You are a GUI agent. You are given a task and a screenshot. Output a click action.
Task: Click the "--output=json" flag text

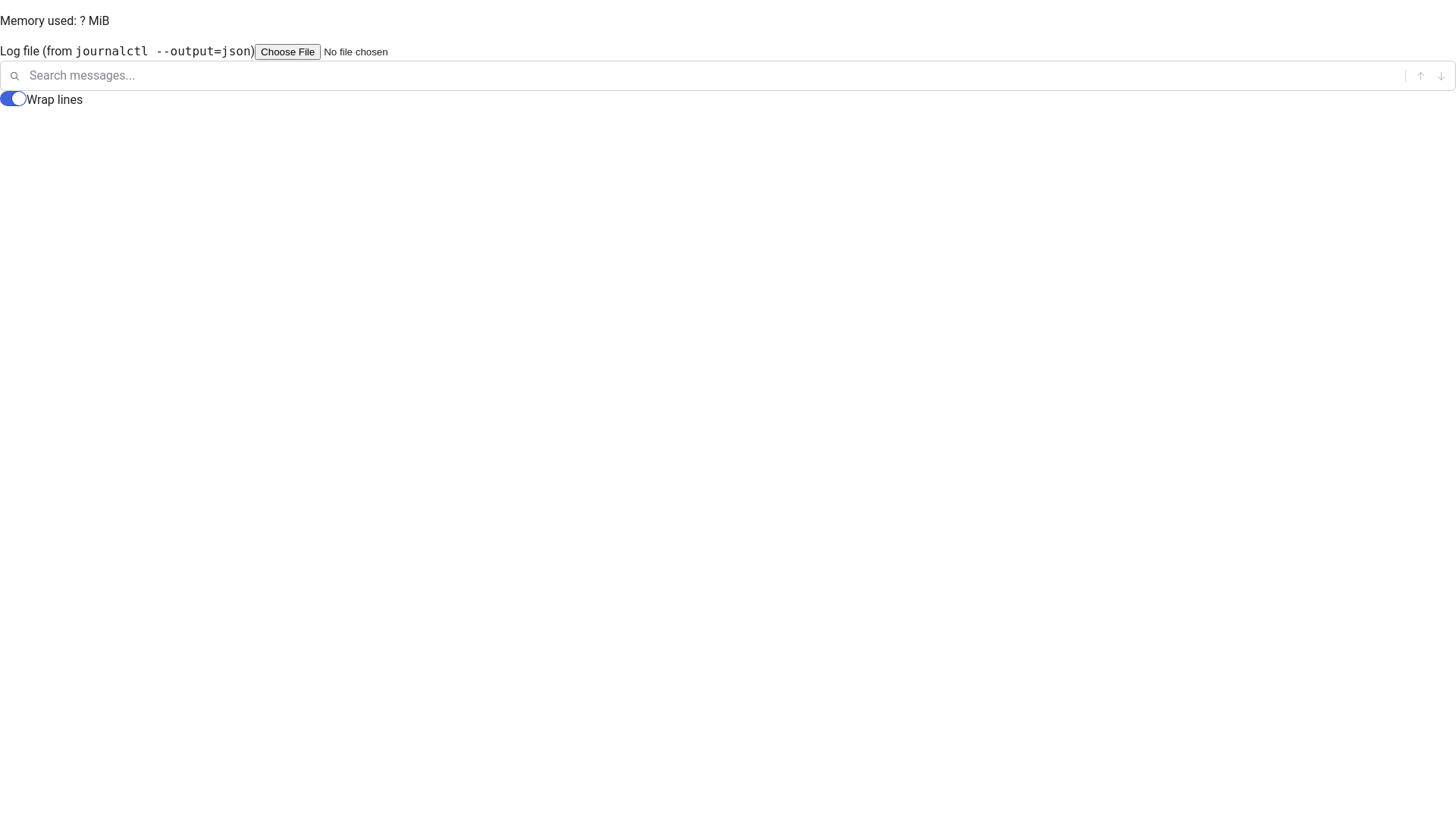pyautogui.click(x=202, y=52)
